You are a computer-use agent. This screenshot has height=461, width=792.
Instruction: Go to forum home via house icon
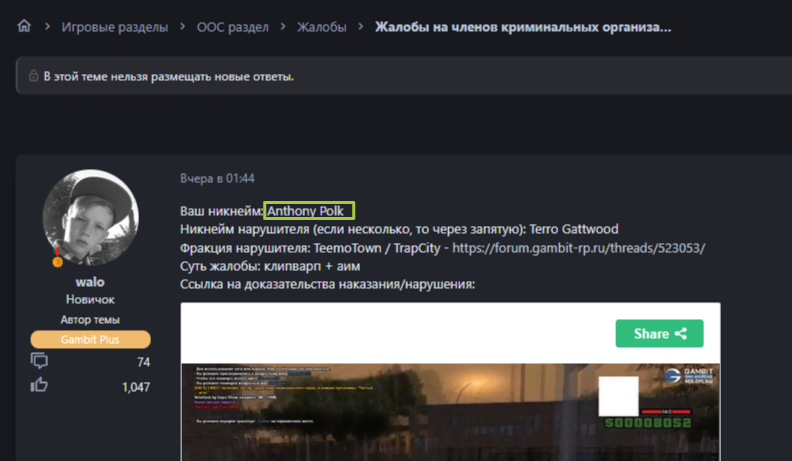pyautogui.click(x=24, y=26)
